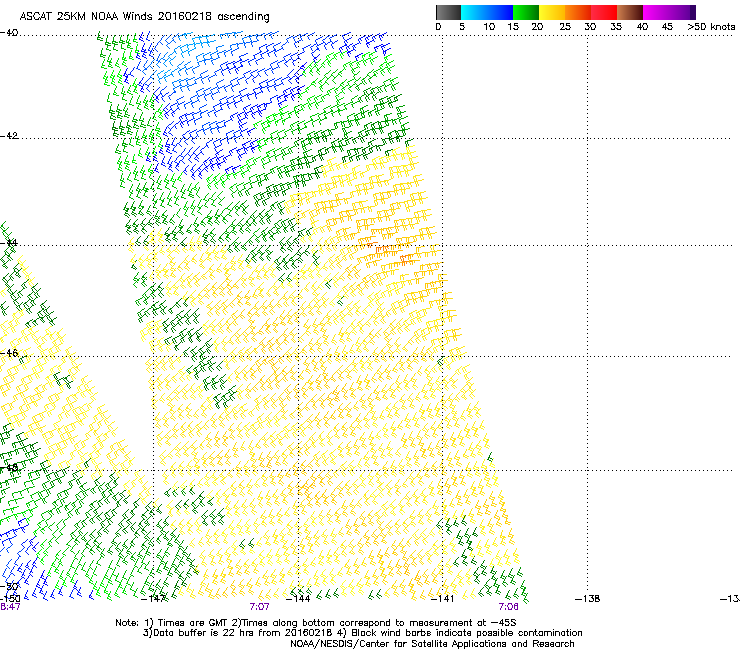
Task: Click the legend scale value '0'
Action: (x=438, y=27)
